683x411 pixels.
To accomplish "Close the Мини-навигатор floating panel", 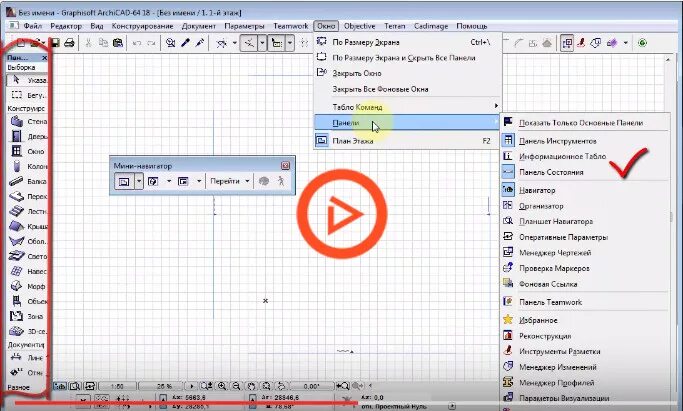I will pyautogui.click(x=285, y=165).
